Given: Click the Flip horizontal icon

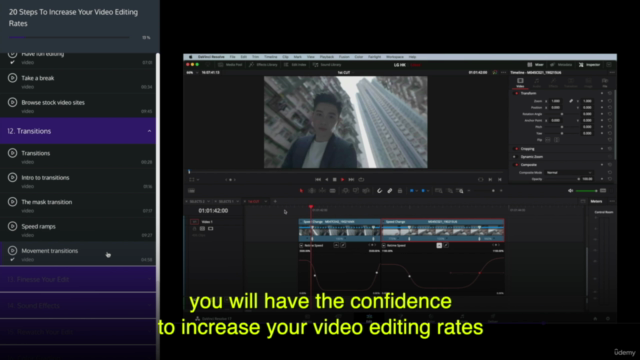Looking at the screenshot, I should pos(548,140).
